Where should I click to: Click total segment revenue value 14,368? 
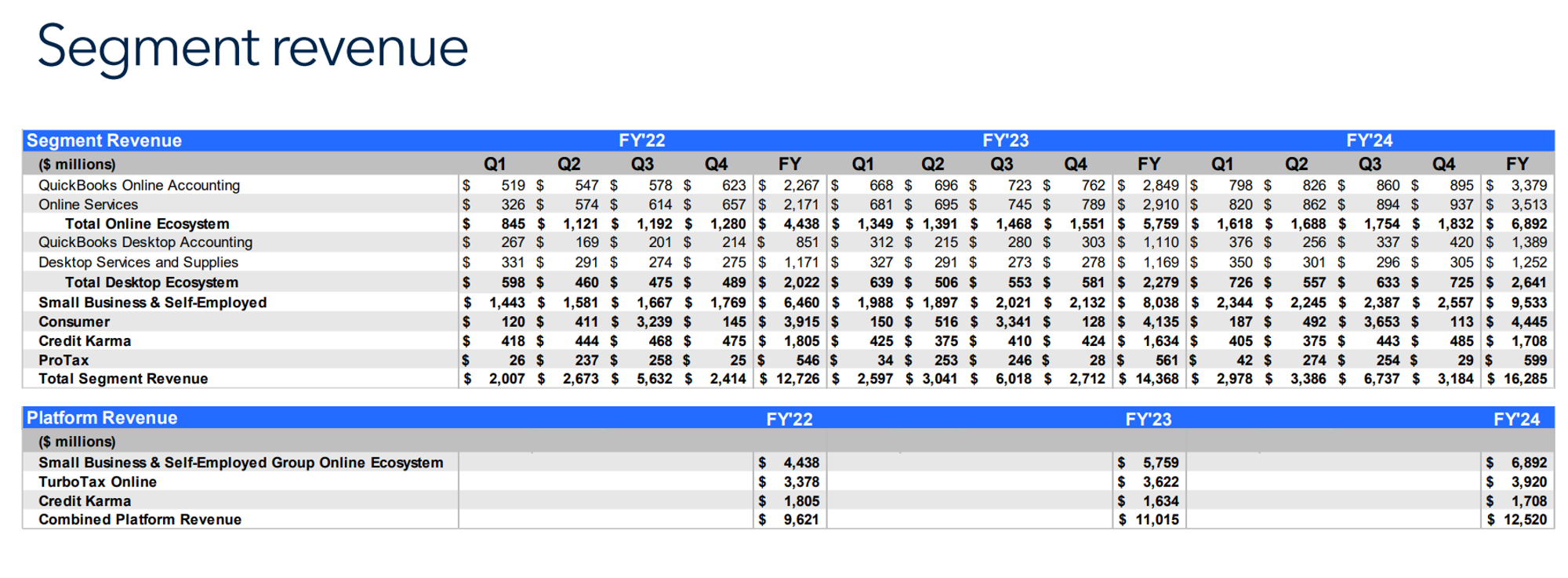[1157, 379]
